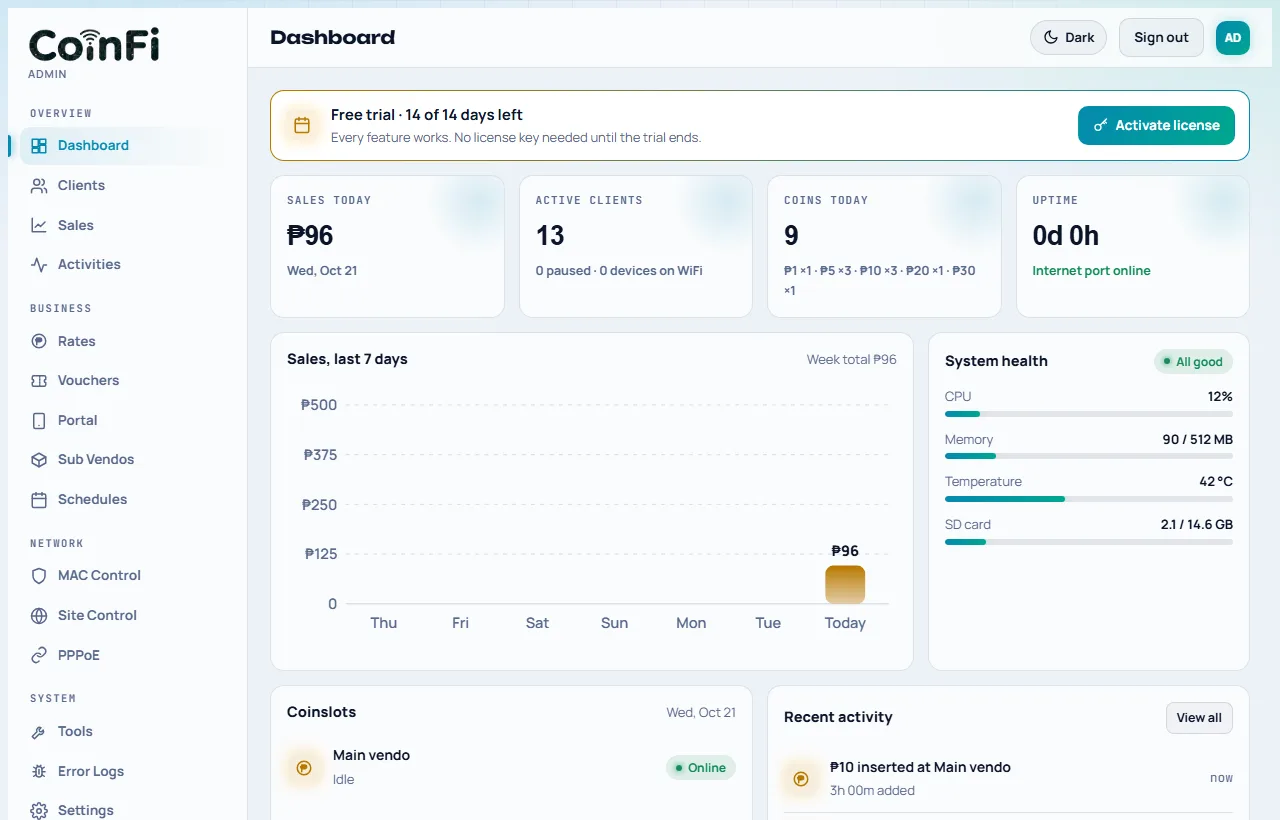The height and width of the screenshot is (820, 1280).
Task: Click Sign out
Action: (1161, 38)
